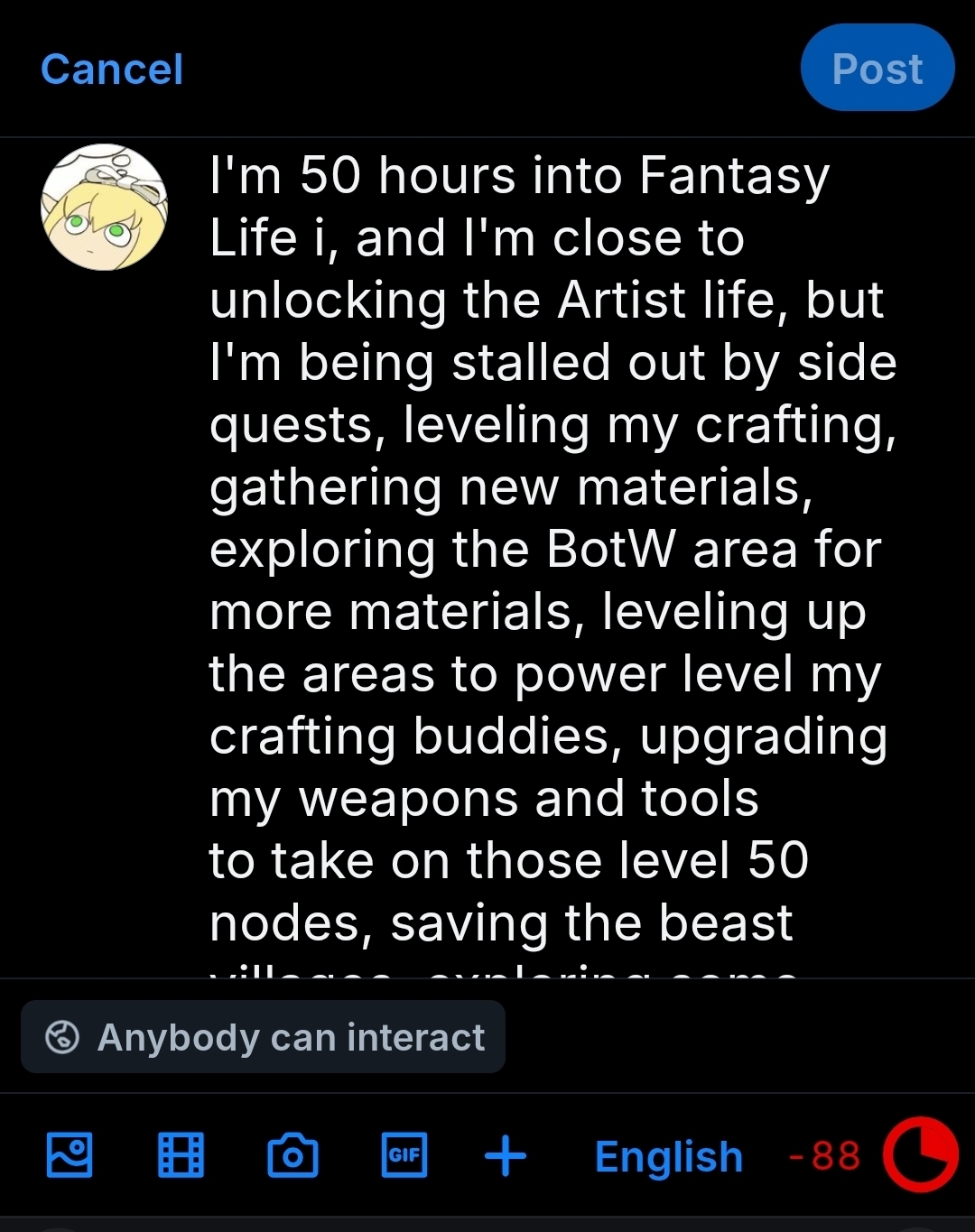Open the "Anybody can interact" settings
This screenshot has height=1232, width=975.
(263, 1037)
